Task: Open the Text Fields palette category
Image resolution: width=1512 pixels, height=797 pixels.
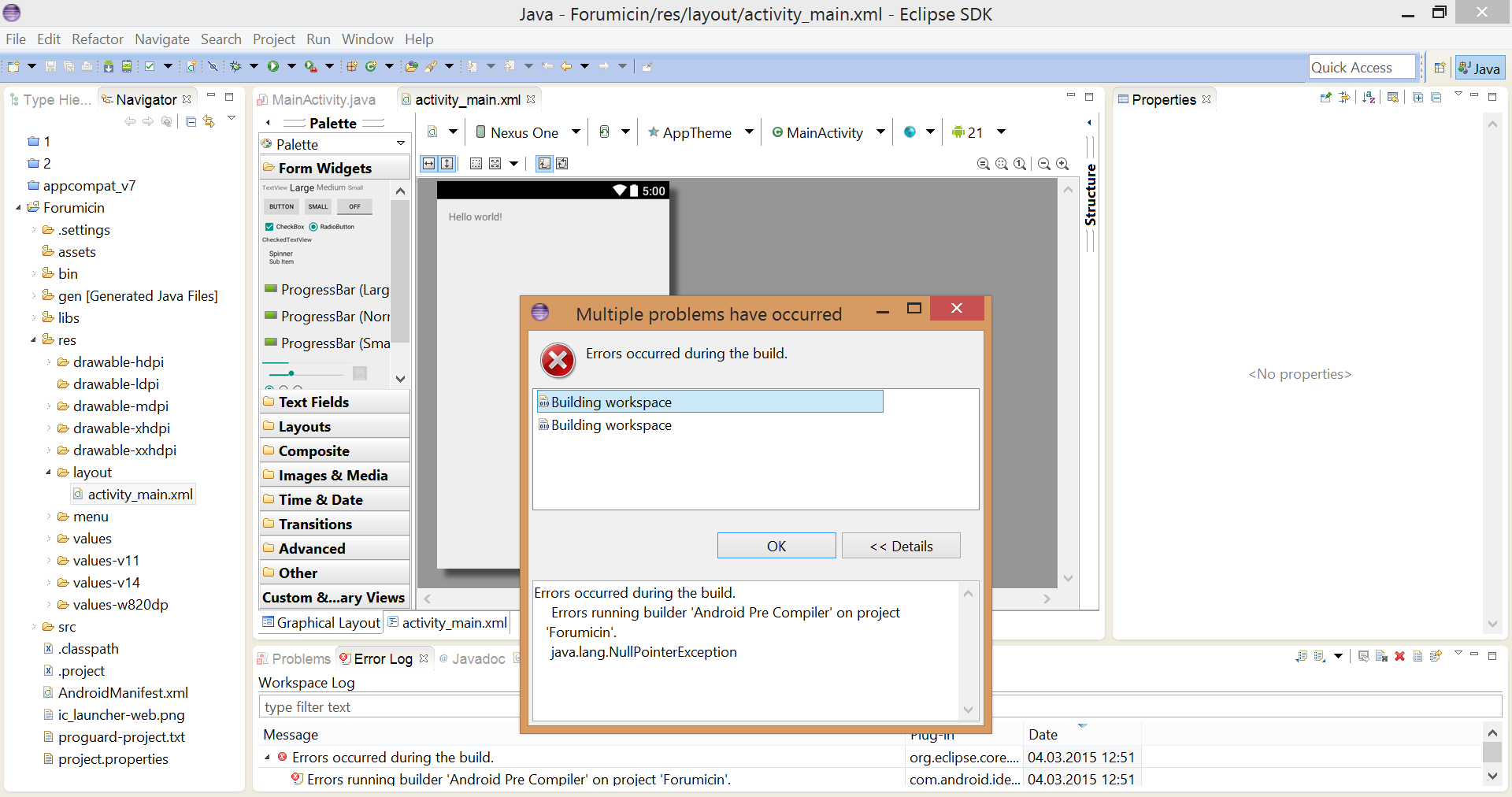Action: click(335, 402)
